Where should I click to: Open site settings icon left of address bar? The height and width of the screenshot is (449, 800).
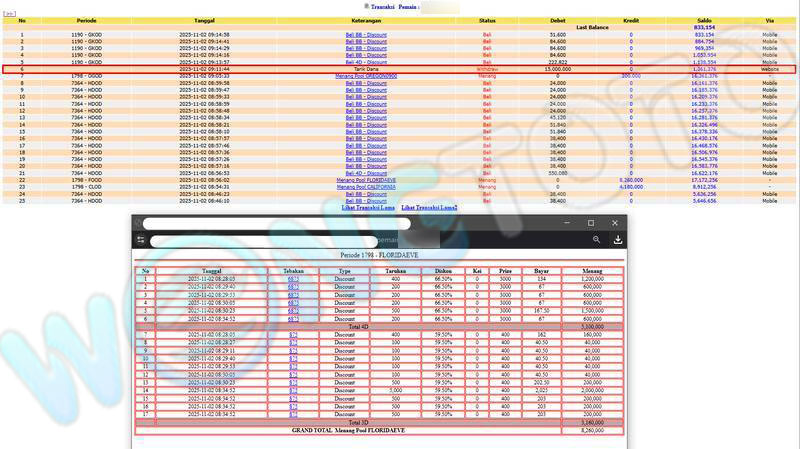coord(142,240)
